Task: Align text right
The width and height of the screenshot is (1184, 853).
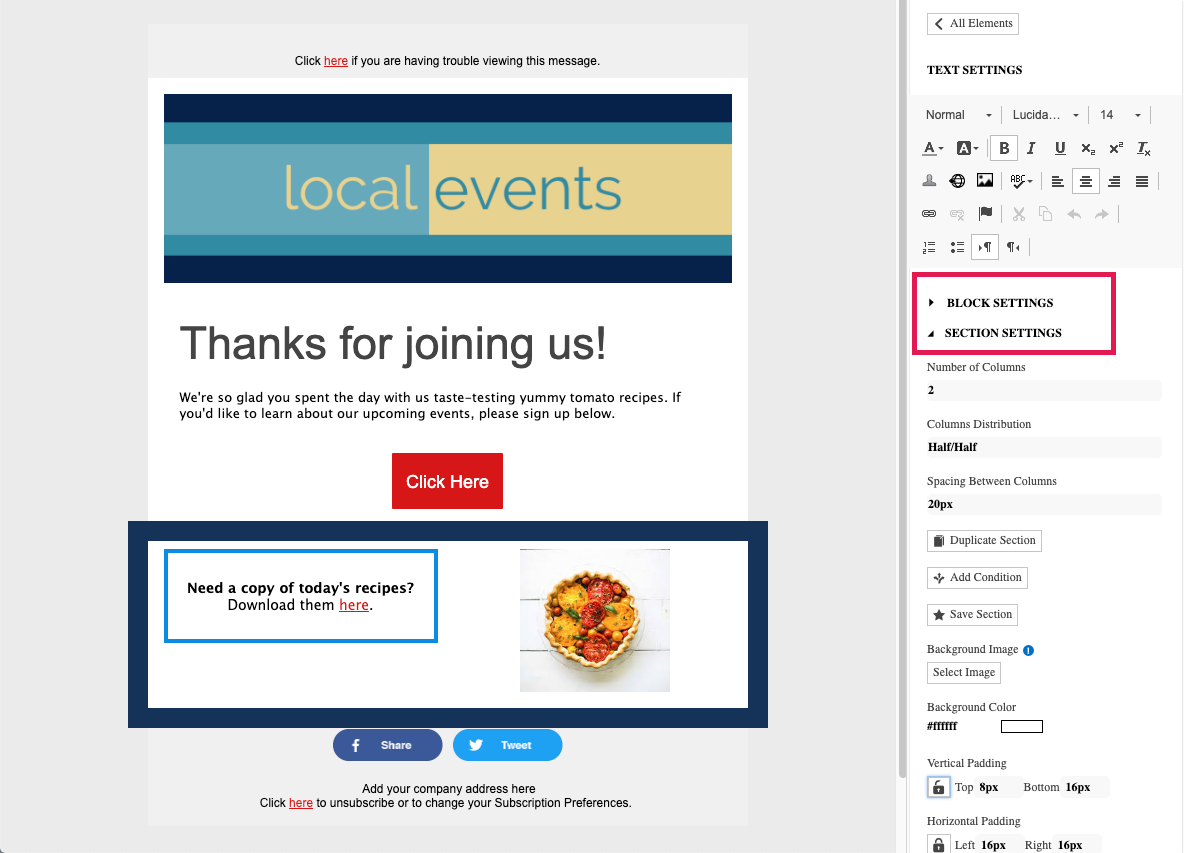Action: (1114, 181)
